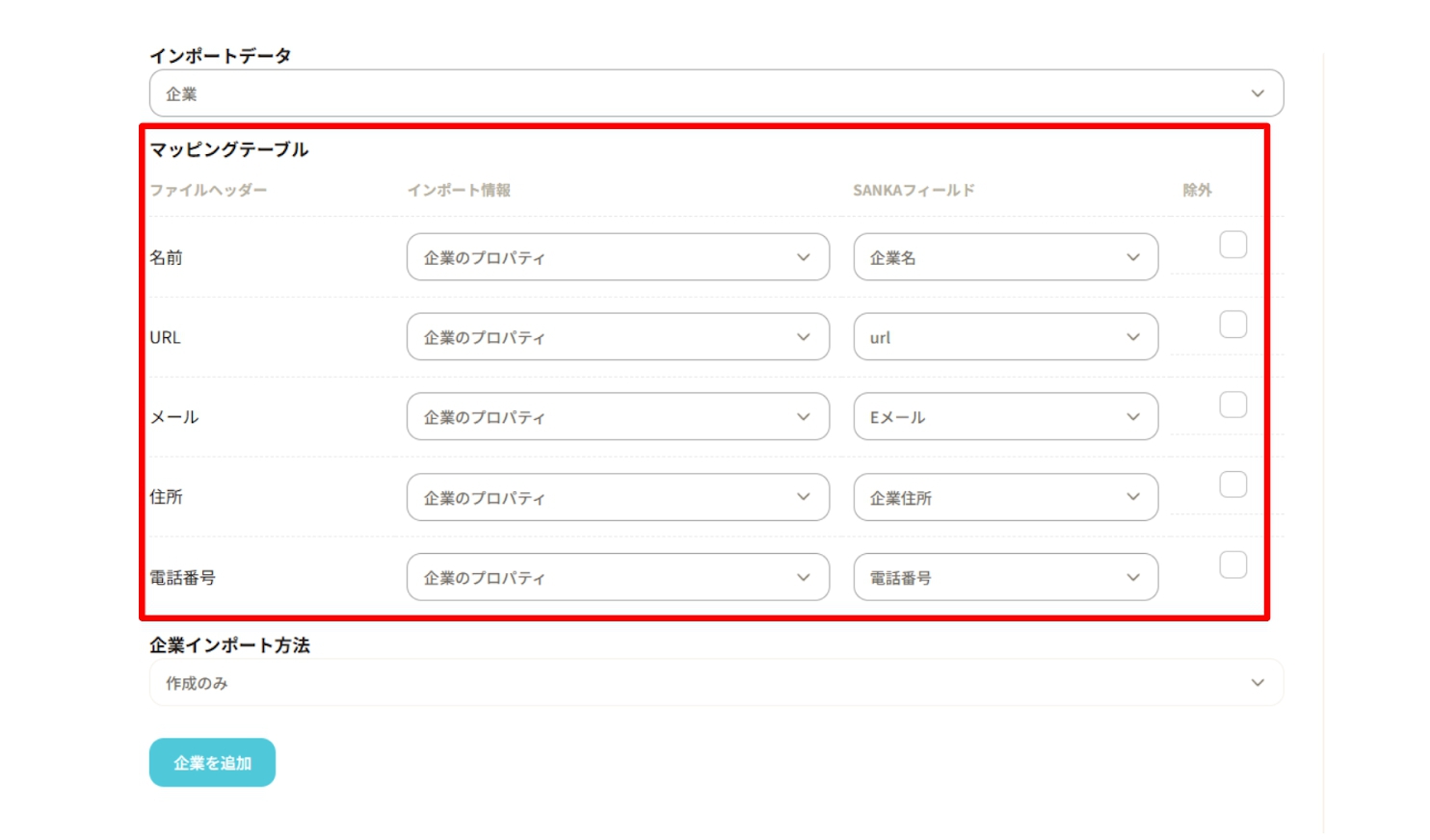Toggle the 除外 checkbox for 住所 row
The width and height of the screenshot is (1430, 840).
coord(1232,485)
